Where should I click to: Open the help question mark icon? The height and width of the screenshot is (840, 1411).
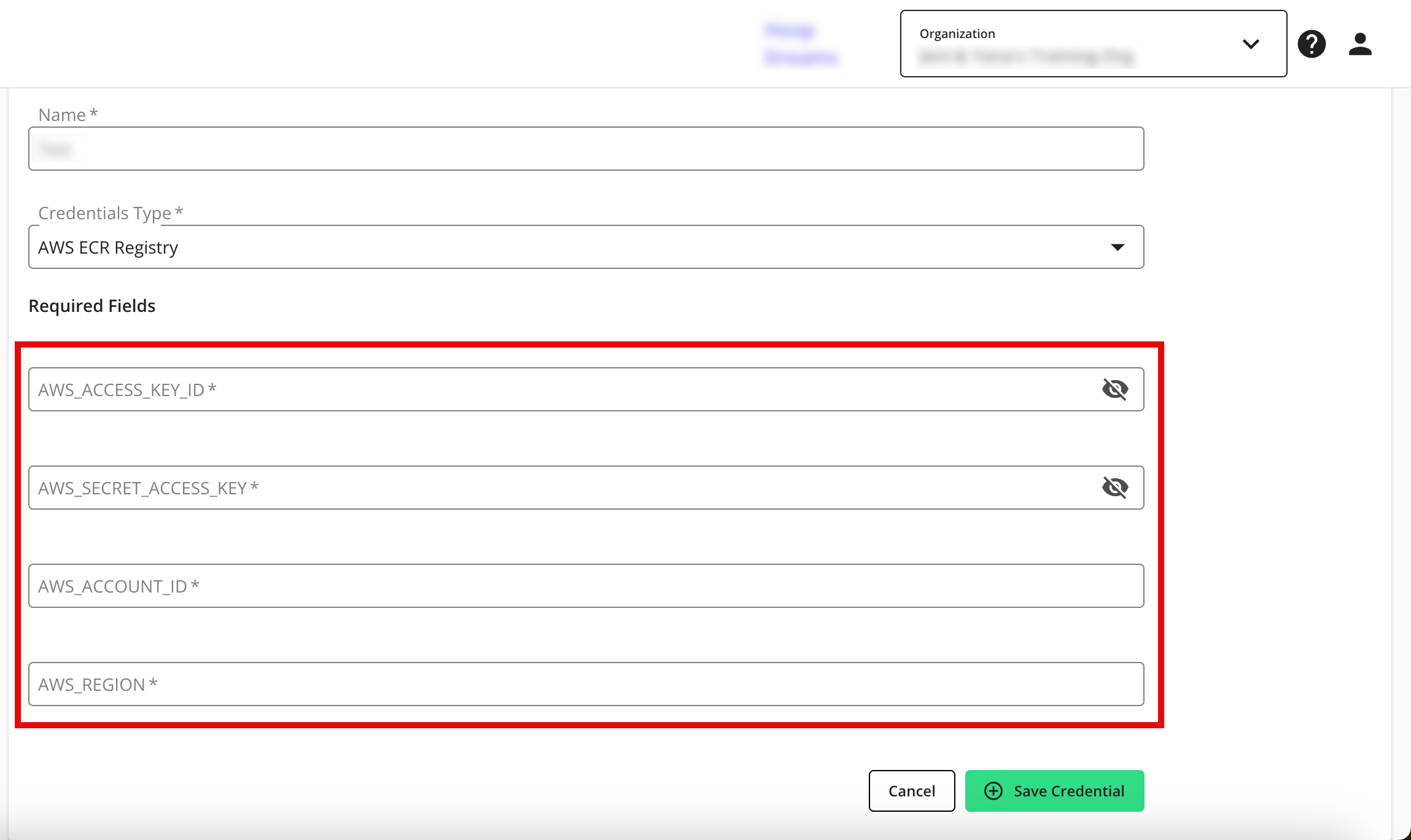[1312, 44]
